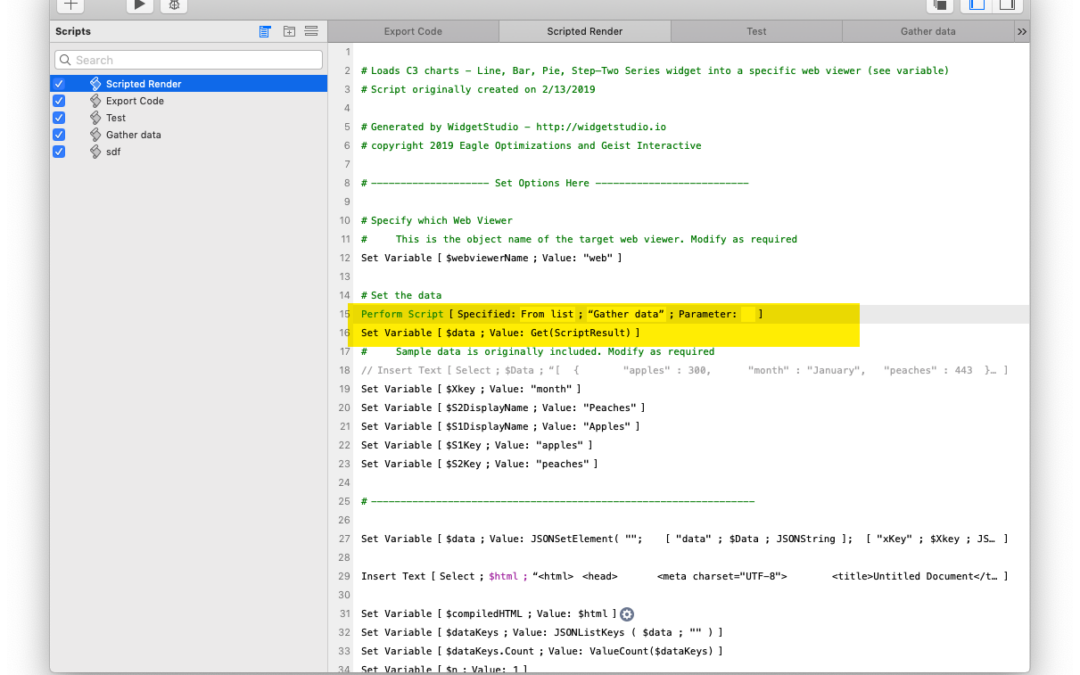This screenshot has width=1080, height=675.
Task: Select the Scripted Render tab
Action: click(585, 32)
